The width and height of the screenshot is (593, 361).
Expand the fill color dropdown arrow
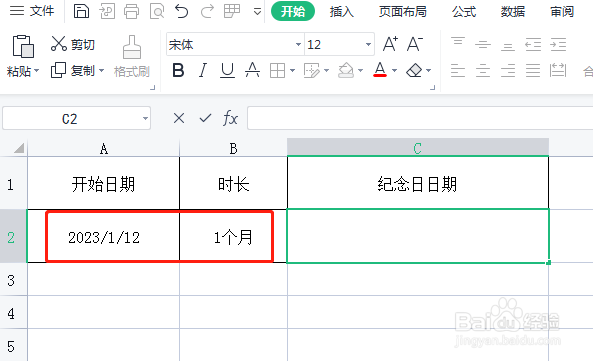[x=360, y=71]
